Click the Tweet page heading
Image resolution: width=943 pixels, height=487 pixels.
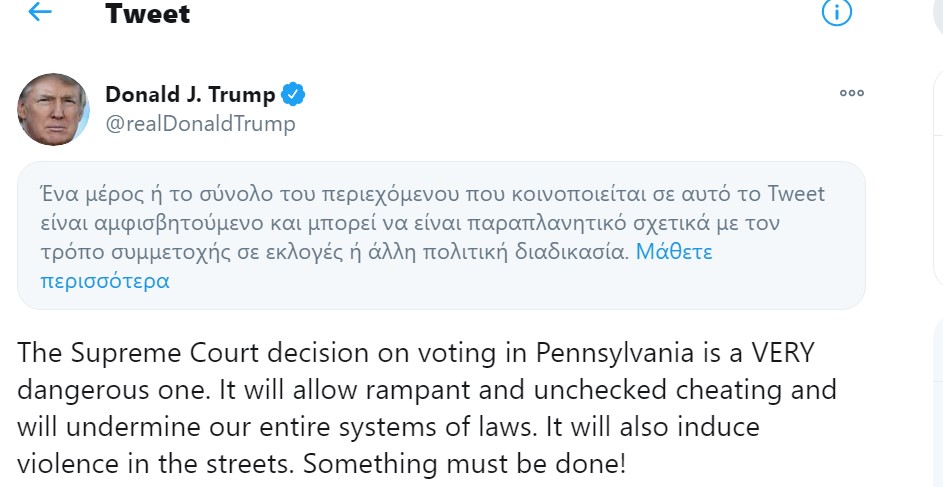click(x=147, y=13)
